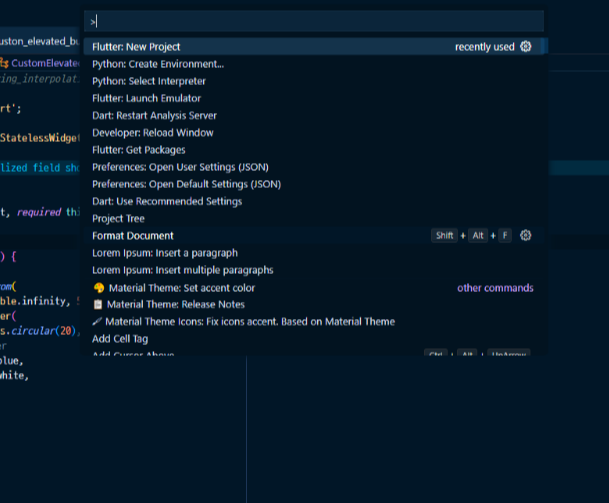The height and width of the screenshot is (503, 609).
Task: Click the 'required' keyword in code
Action: click(39, 212)
